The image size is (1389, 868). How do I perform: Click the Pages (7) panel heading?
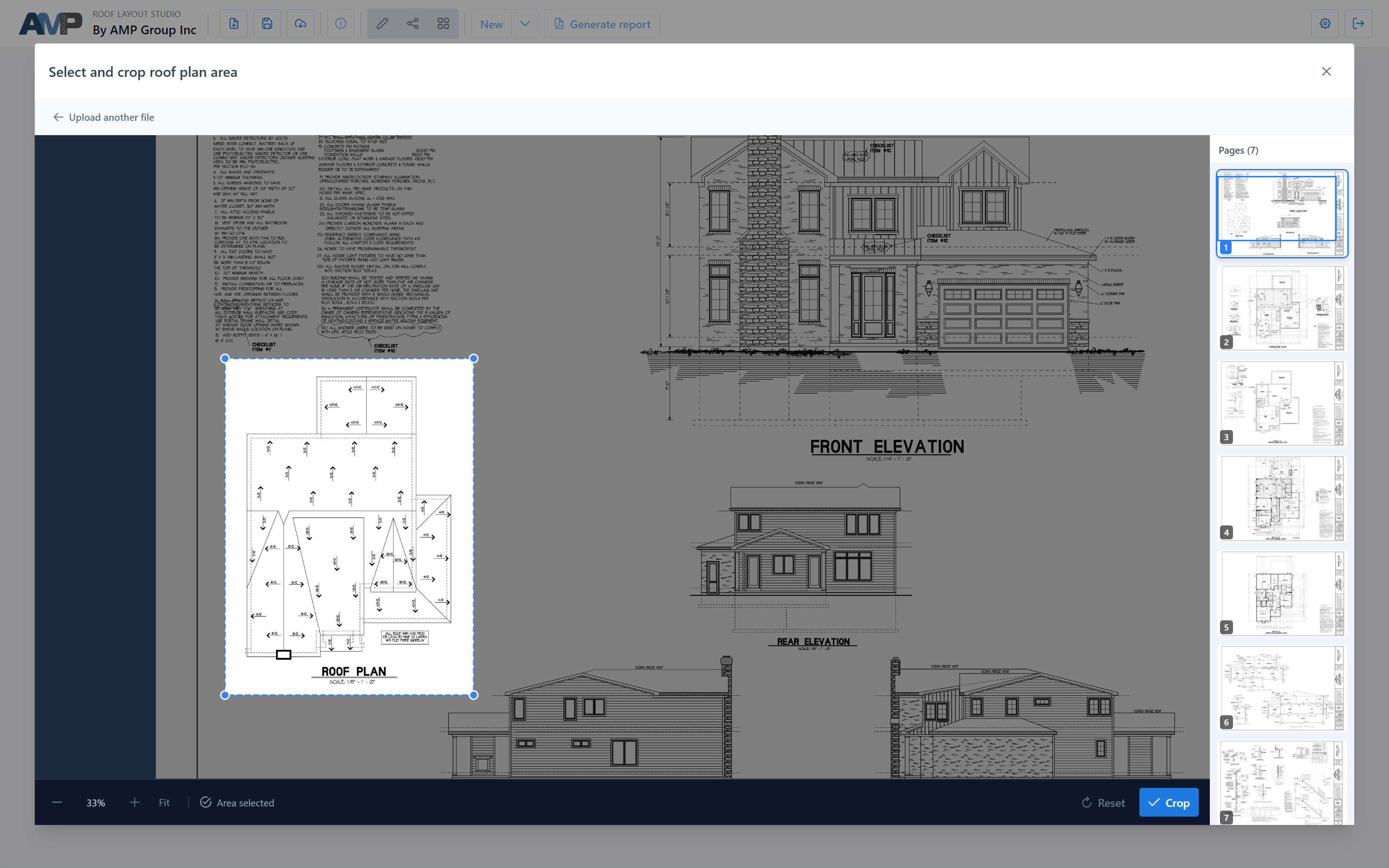point(1238,150)
